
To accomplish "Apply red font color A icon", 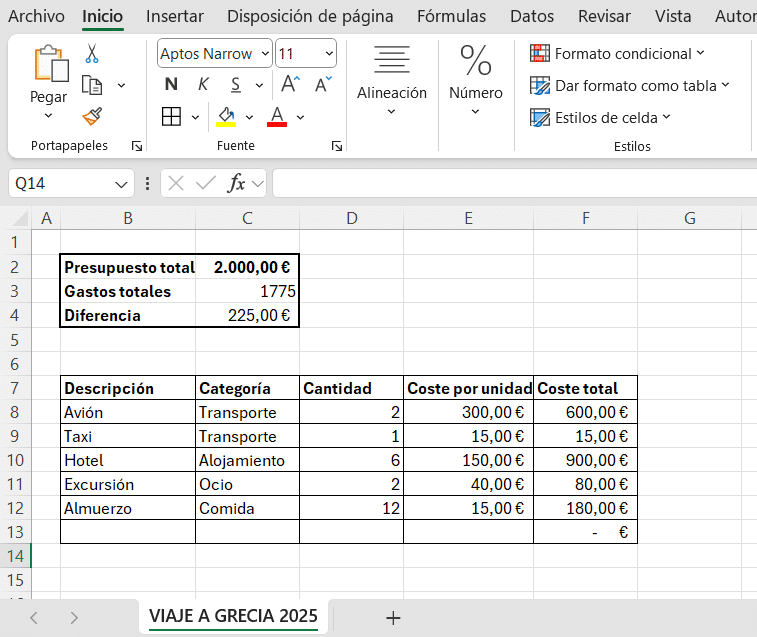I will coord(277,116).
